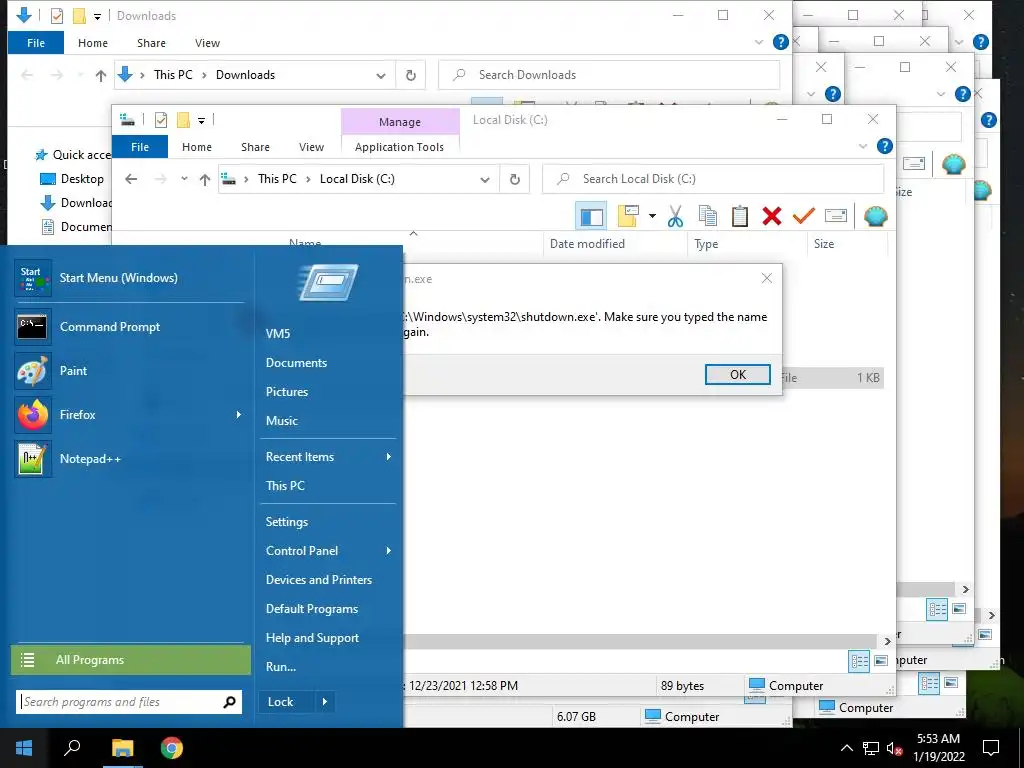Click the Search Local Disk (C:) field
Screen dimensions: 1024x768
[x=713, y=179]
